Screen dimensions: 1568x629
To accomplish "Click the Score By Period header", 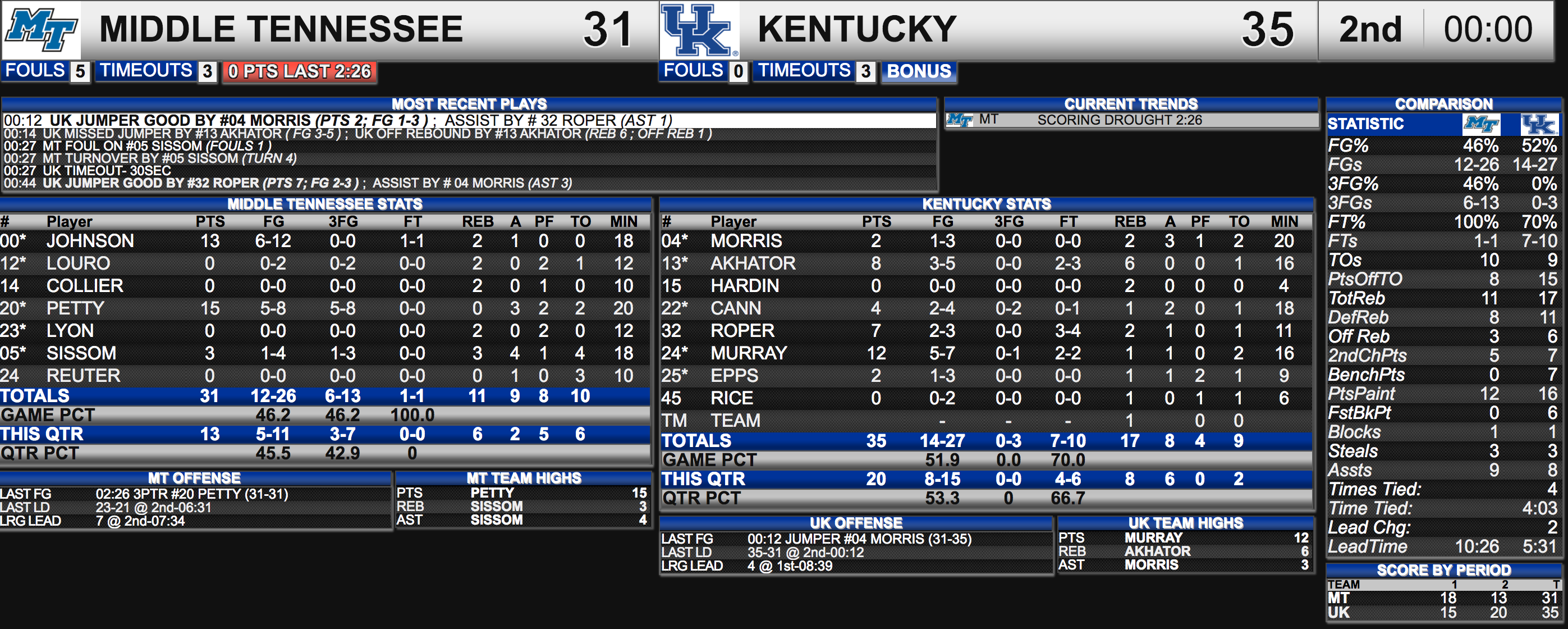I will pos(1443,571).
